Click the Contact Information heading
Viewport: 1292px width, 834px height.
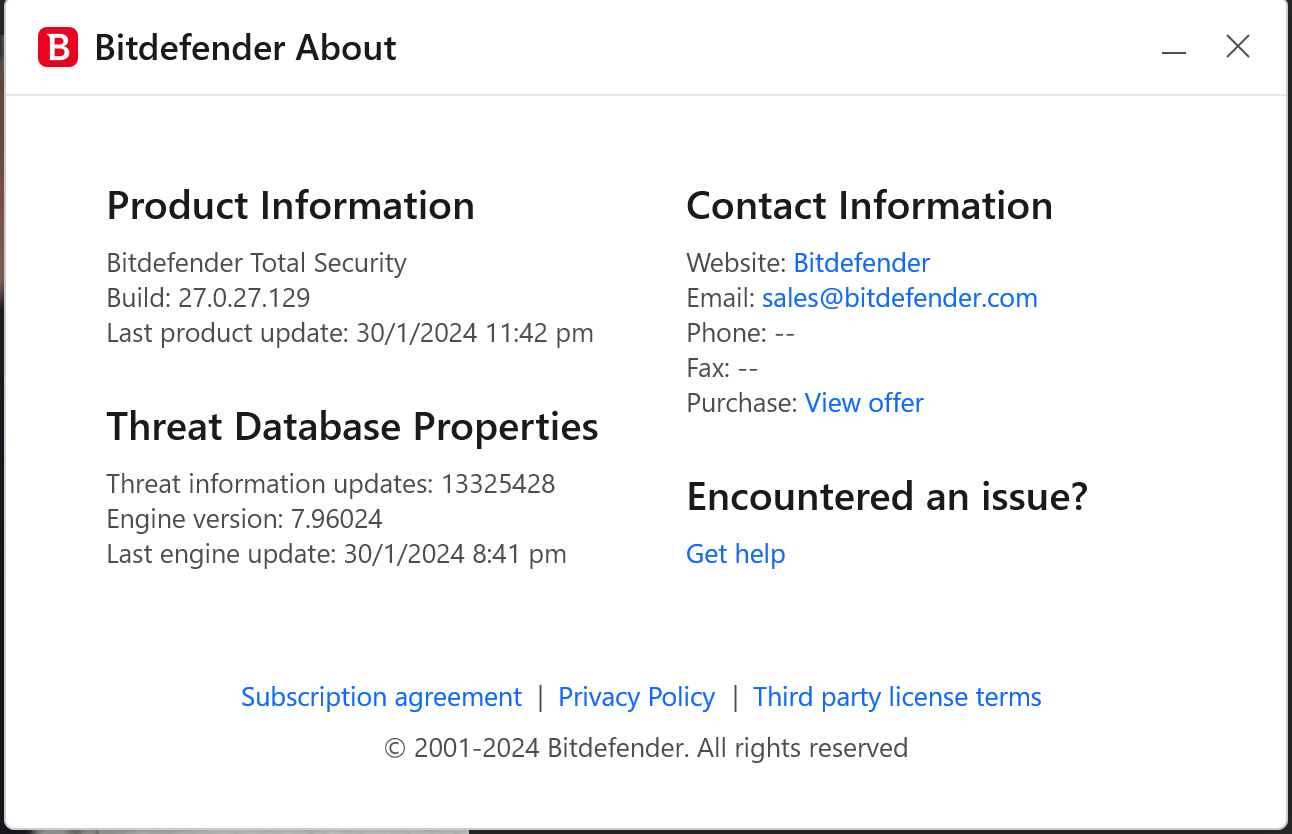coord(869,206)
